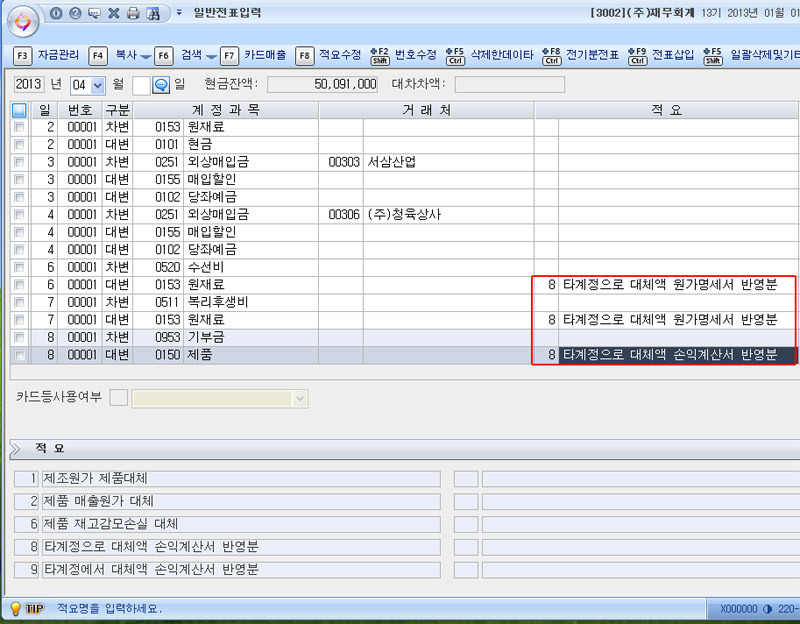Open 삭제한데이타 menu item

pos(502,55)
